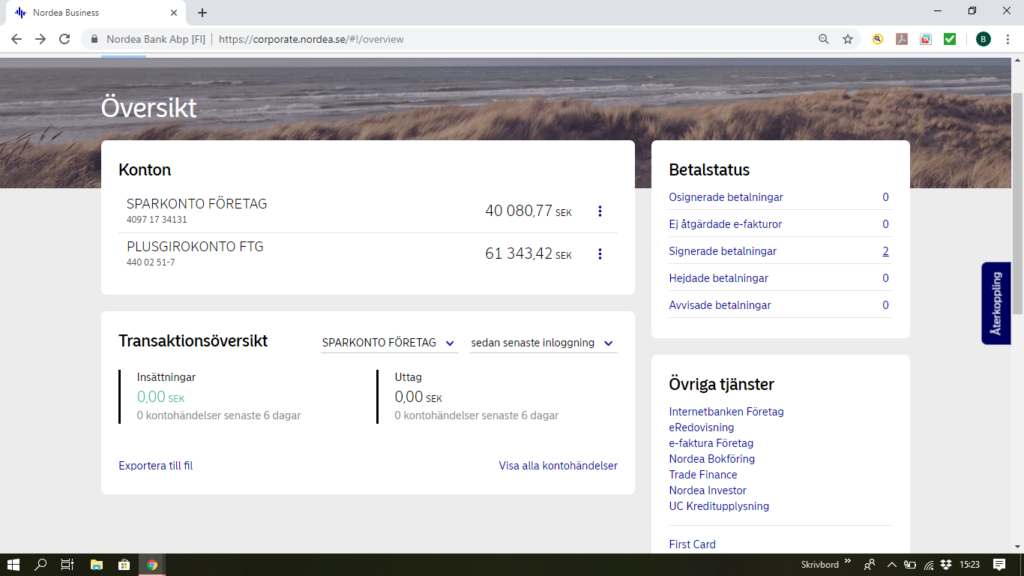This screenshot has width=1024, height=576.
Task: Open network tray icon
Action: point(928,565)
